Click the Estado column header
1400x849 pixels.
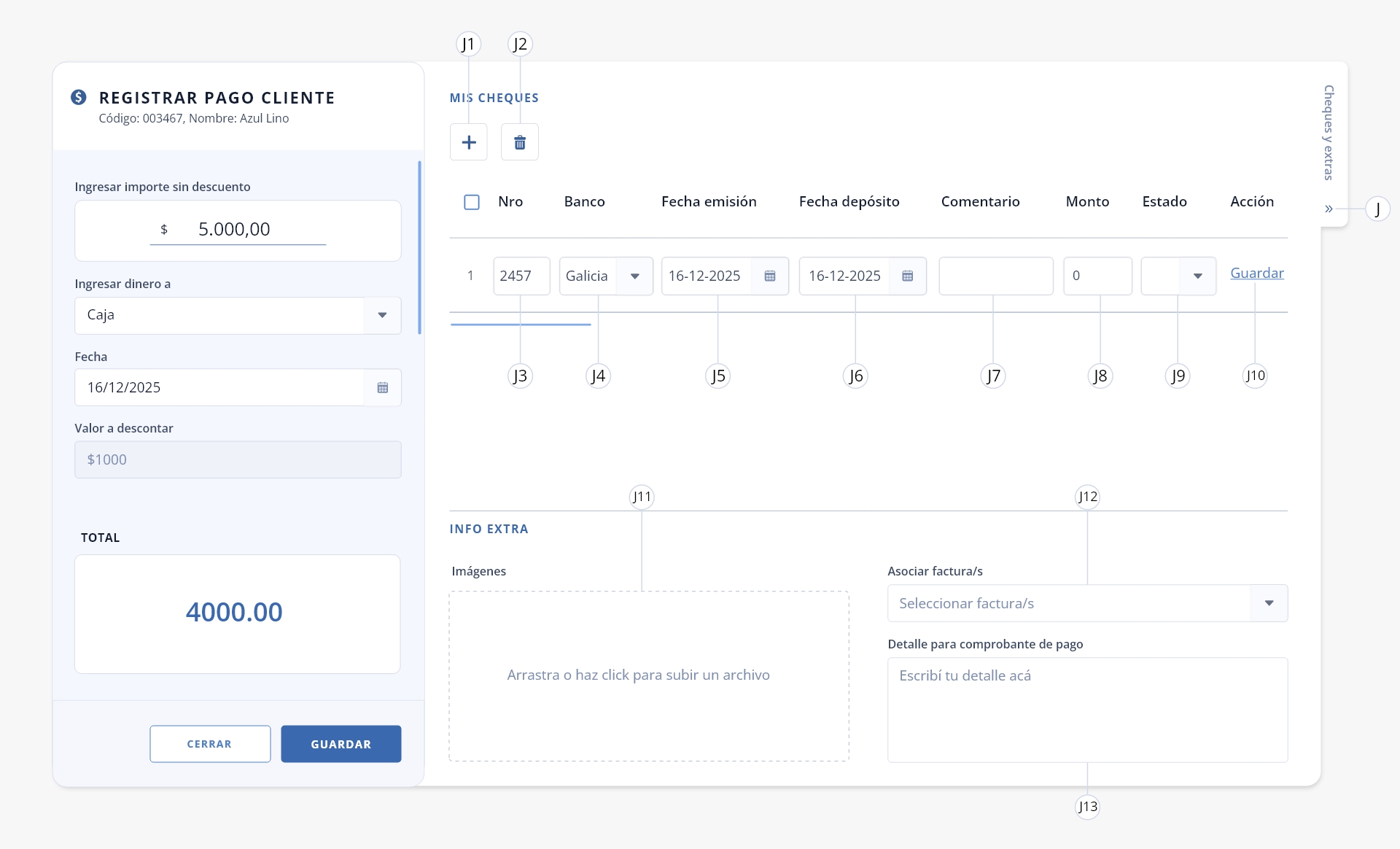click(1164, 201)
